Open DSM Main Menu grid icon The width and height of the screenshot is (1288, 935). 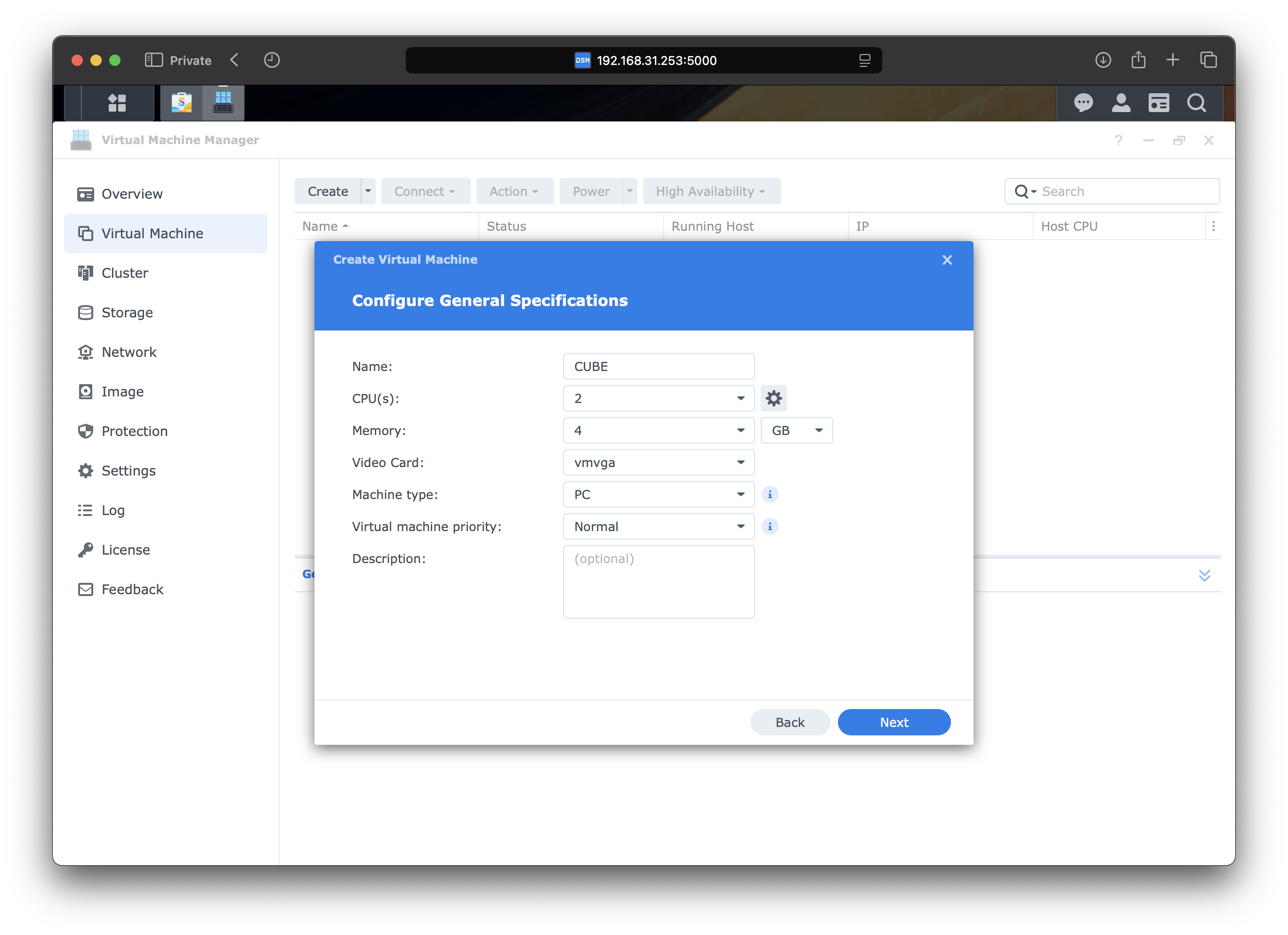click(117, 103)
